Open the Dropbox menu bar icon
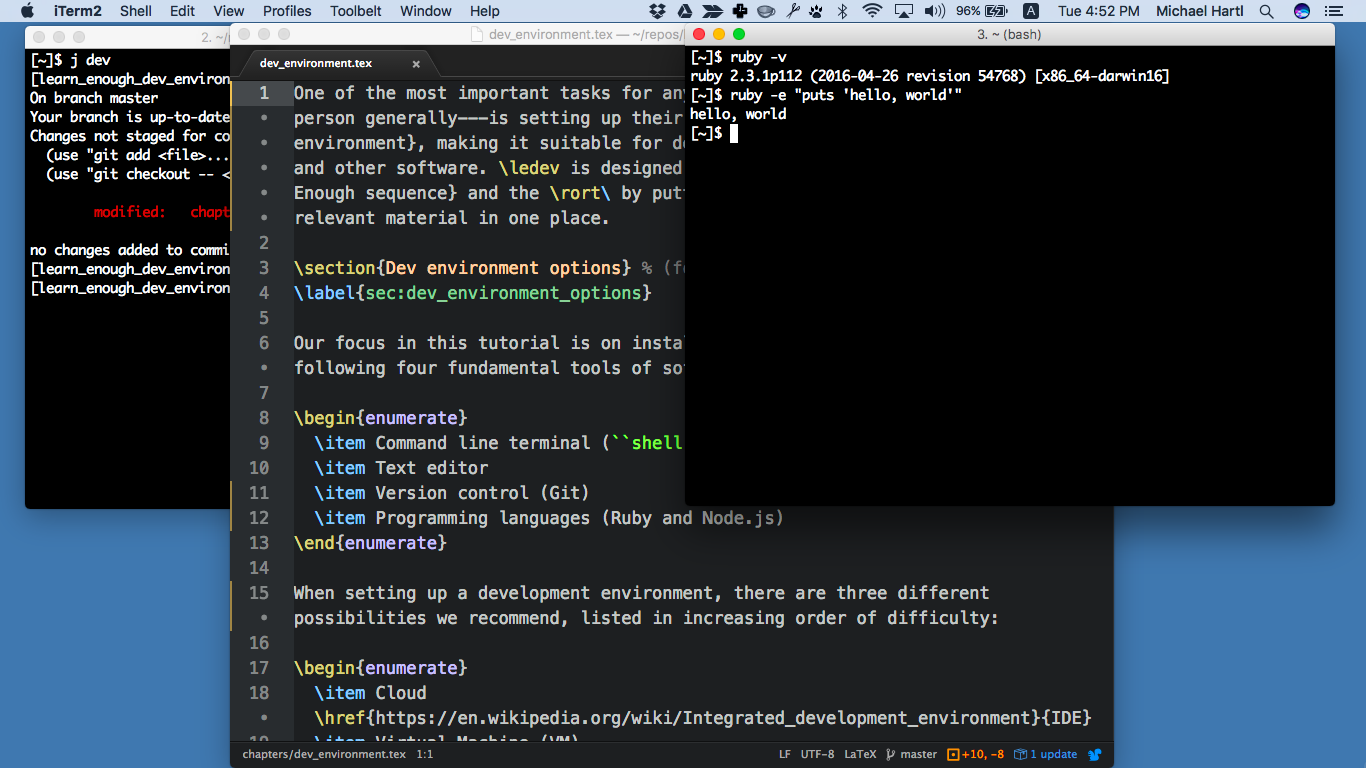Image resolution: width=1366 pixels, height=768 pixels. coord(657,11)
